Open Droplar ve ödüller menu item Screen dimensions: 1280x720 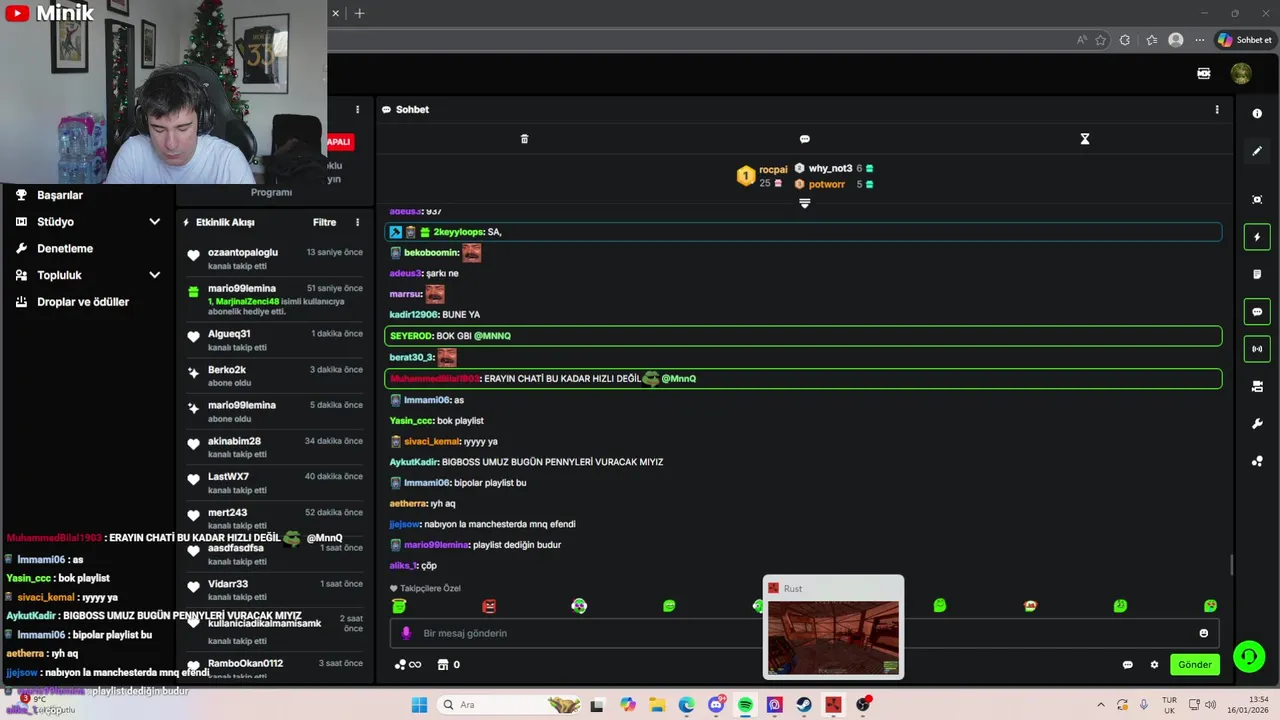coord(83,302)
